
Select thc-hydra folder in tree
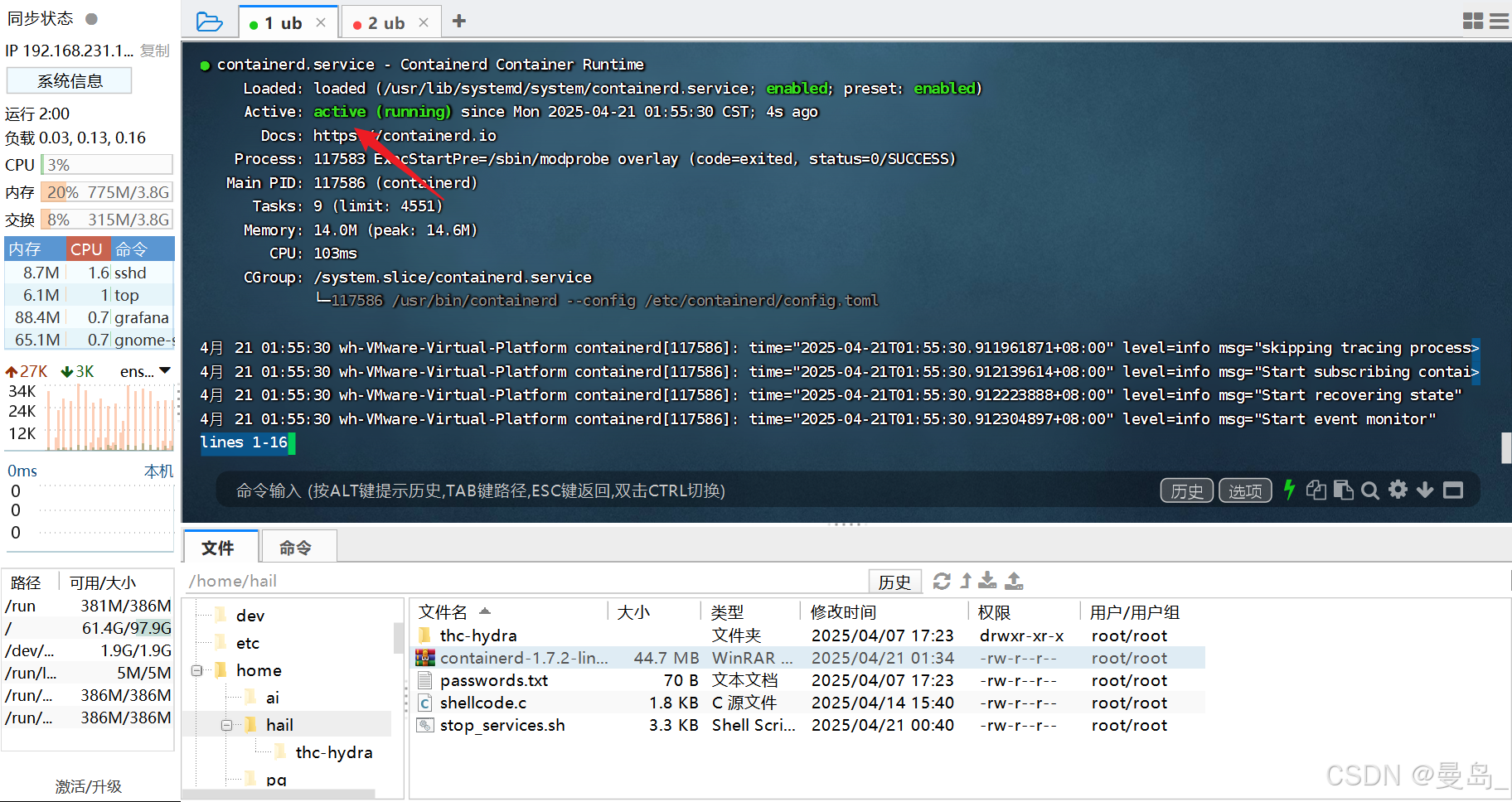pyautogui.click(x=333, y=752)
